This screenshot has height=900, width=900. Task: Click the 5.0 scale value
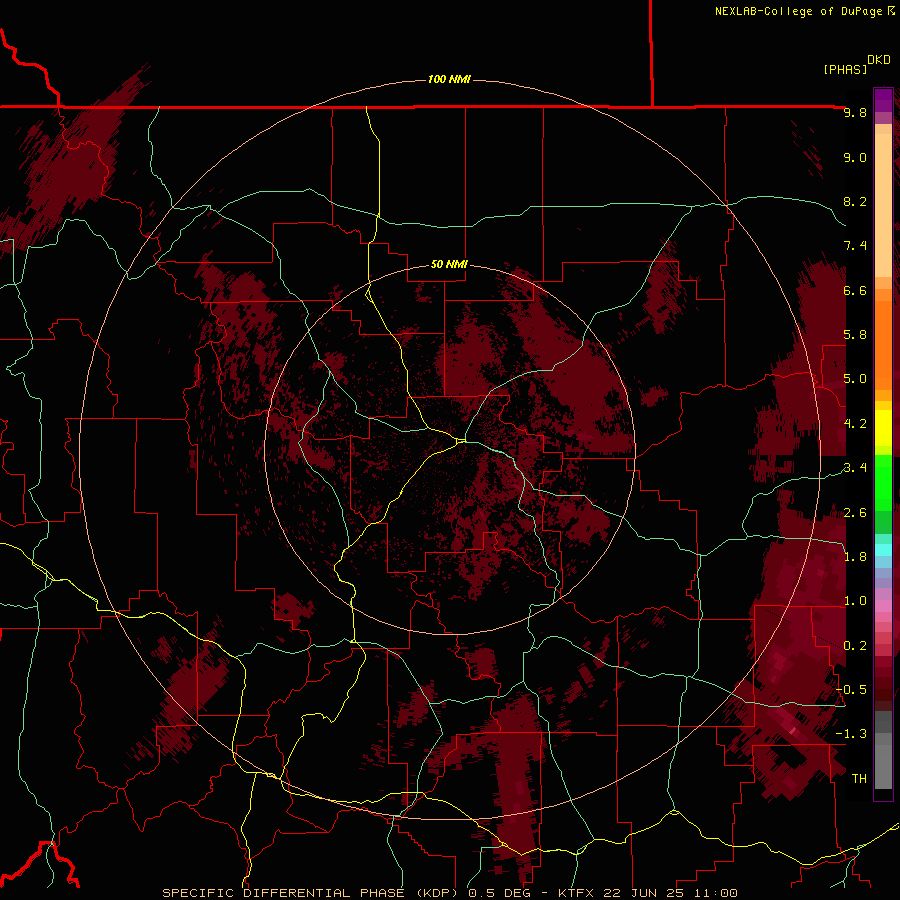point(855,379)
